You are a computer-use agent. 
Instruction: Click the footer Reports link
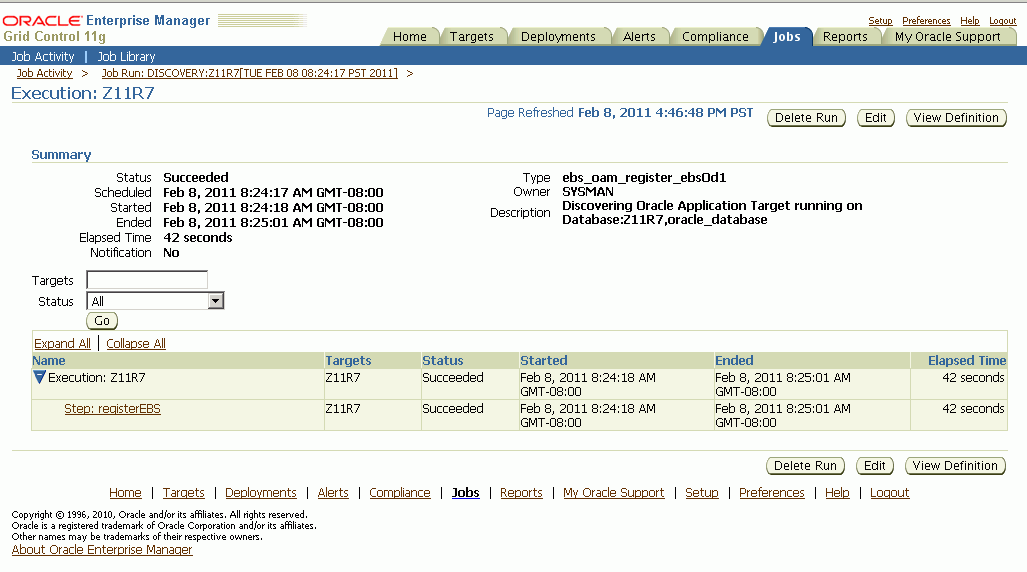click(x=521, y=493)
